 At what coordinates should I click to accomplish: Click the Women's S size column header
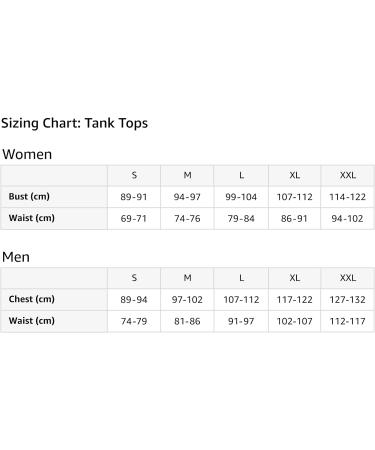pyautogui.click(x=134, y=175)
